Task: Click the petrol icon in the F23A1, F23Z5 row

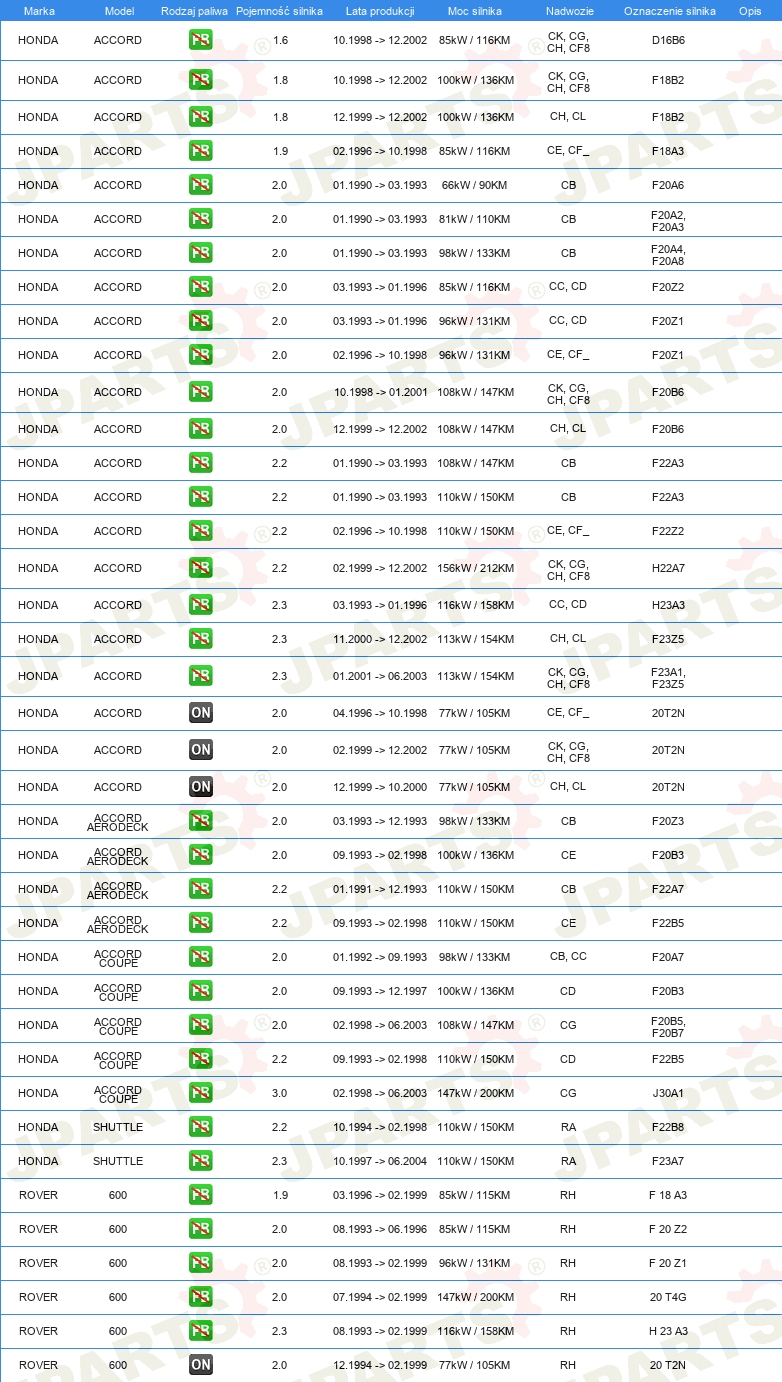Action: click(x=201, y=676)
